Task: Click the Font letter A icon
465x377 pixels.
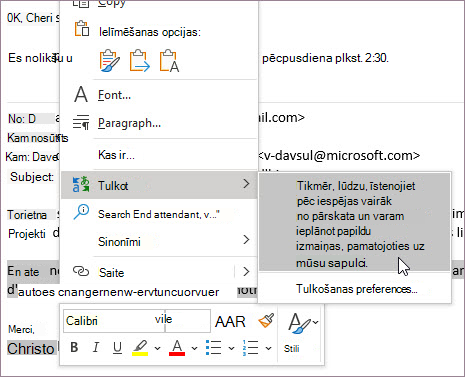Action: coord(81,94)
